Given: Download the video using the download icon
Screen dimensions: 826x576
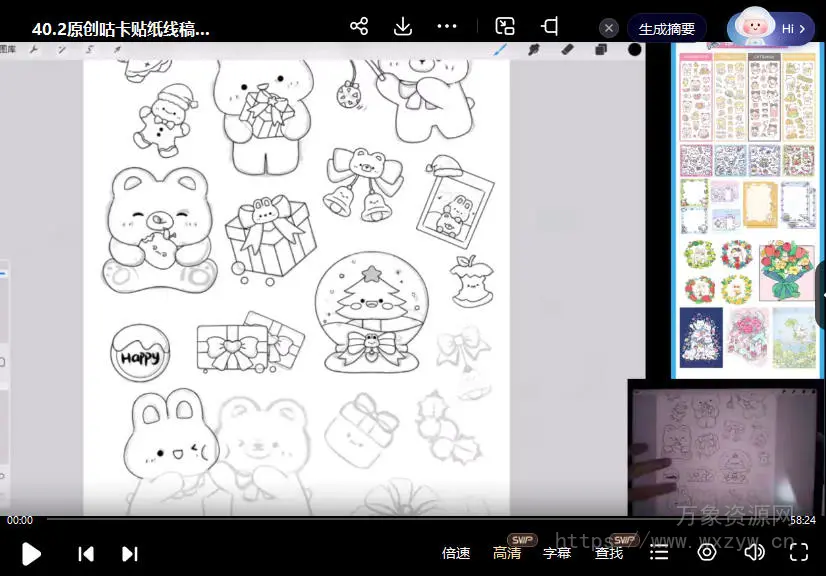Looking at the screenshot, I should point(403,27).
